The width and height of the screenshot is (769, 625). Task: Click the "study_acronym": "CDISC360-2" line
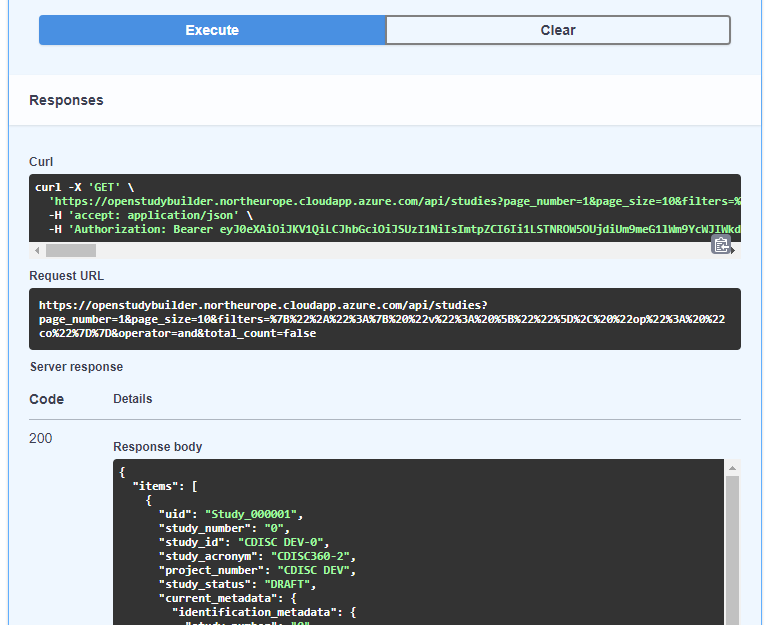(x=257, y=556)
